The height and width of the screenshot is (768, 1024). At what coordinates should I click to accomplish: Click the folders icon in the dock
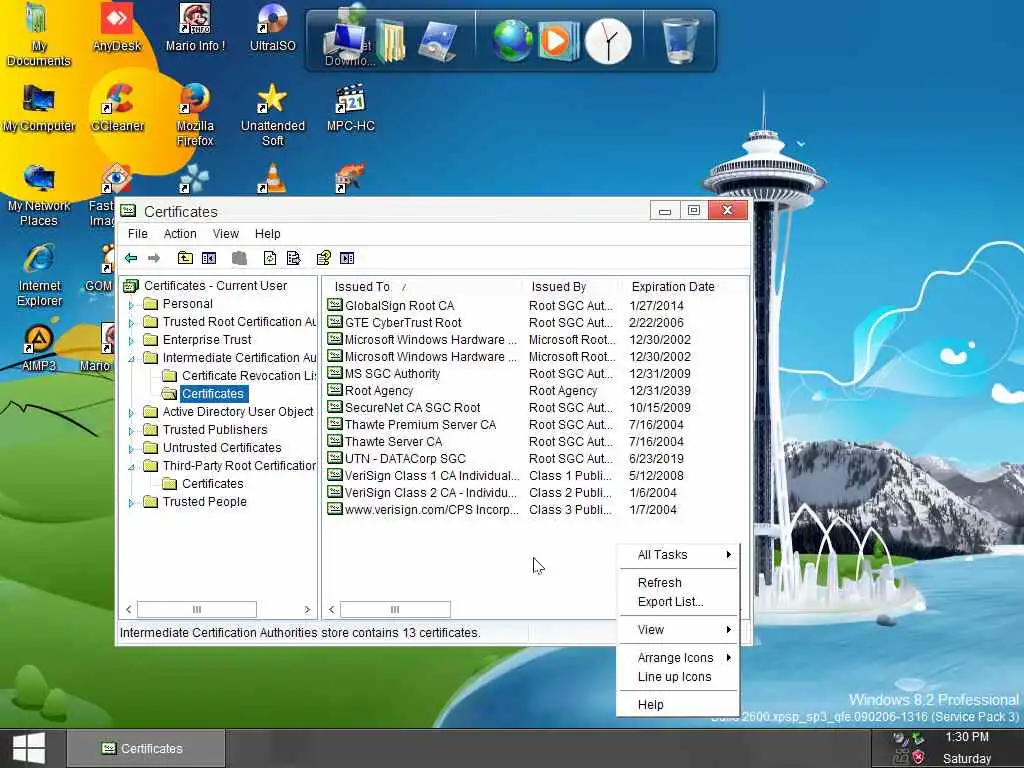pyautogui.click(x=391, y=40)
